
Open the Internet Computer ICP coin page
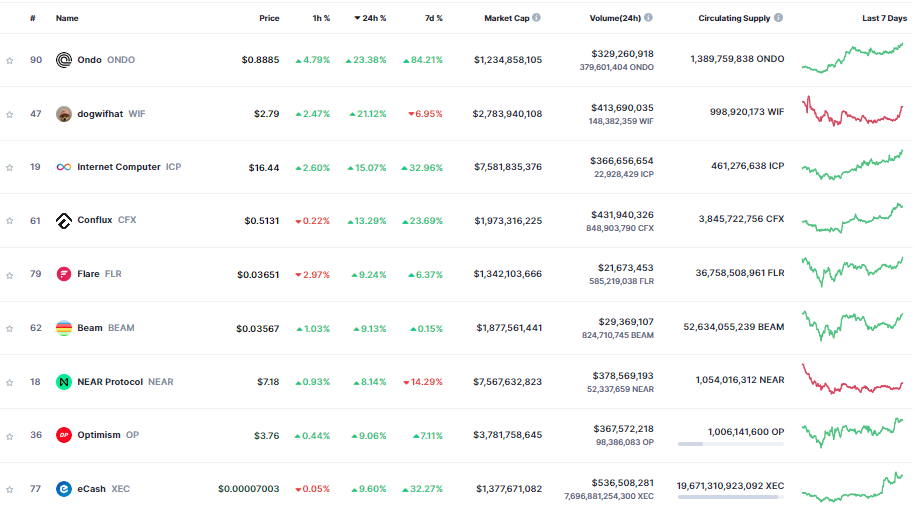click(x=119, y=167)
